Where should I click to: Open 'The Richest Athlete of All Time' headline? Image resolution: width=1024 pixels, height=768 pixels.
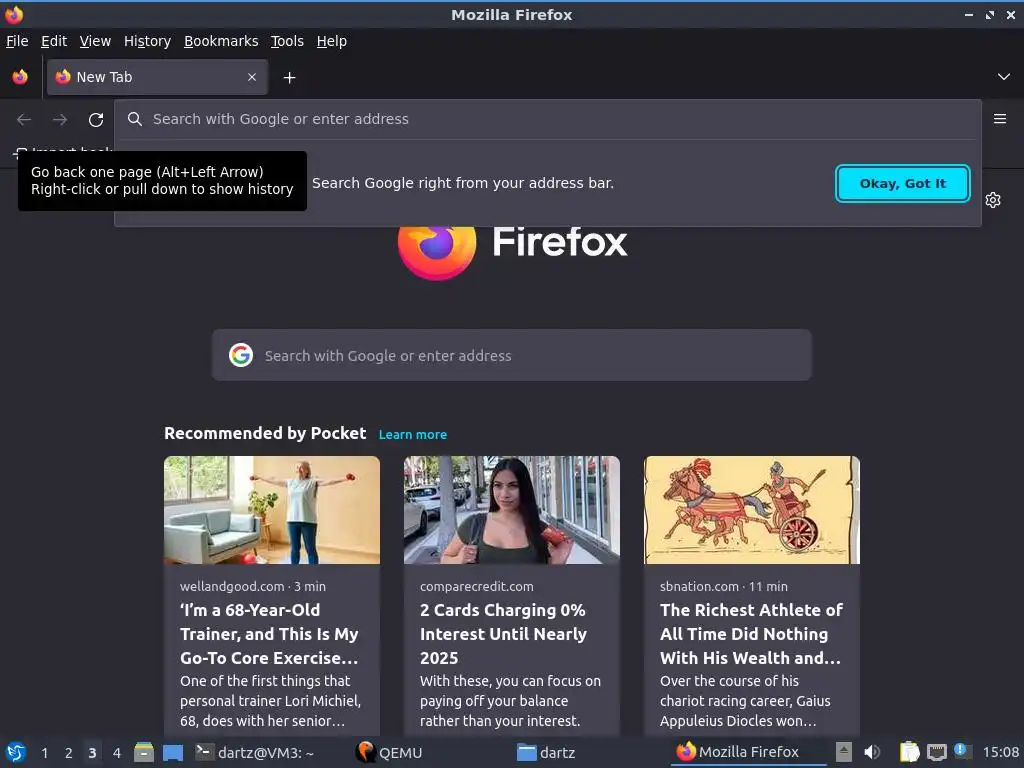click(751, 634)
